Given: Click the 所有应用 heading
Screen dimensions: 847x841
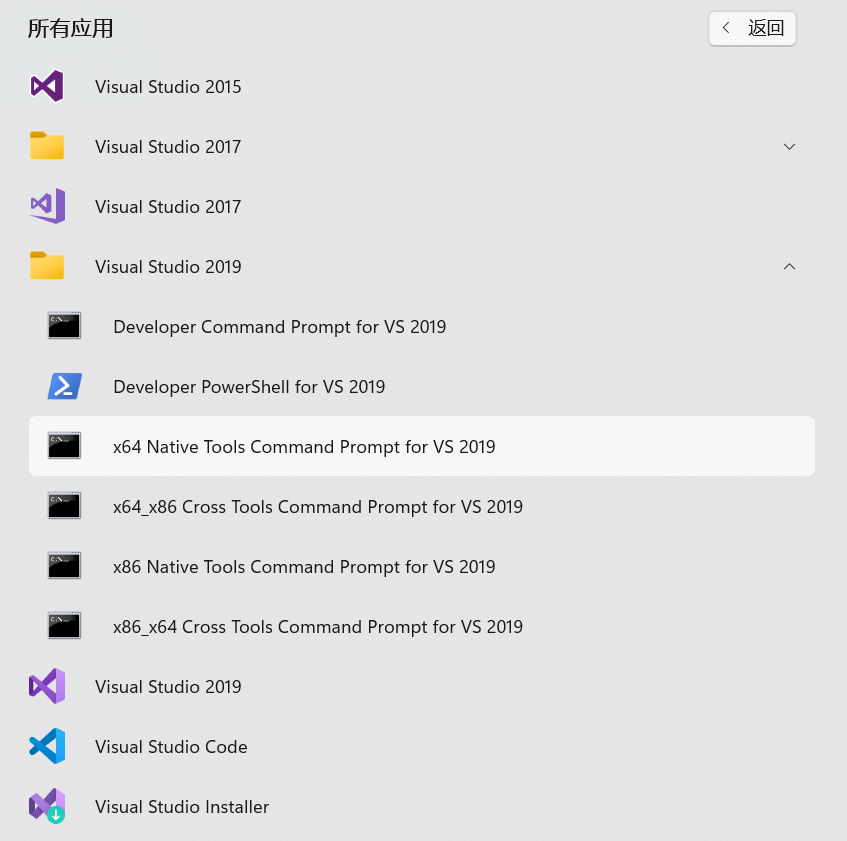Looking at the screenshot, I should point(70,29).
